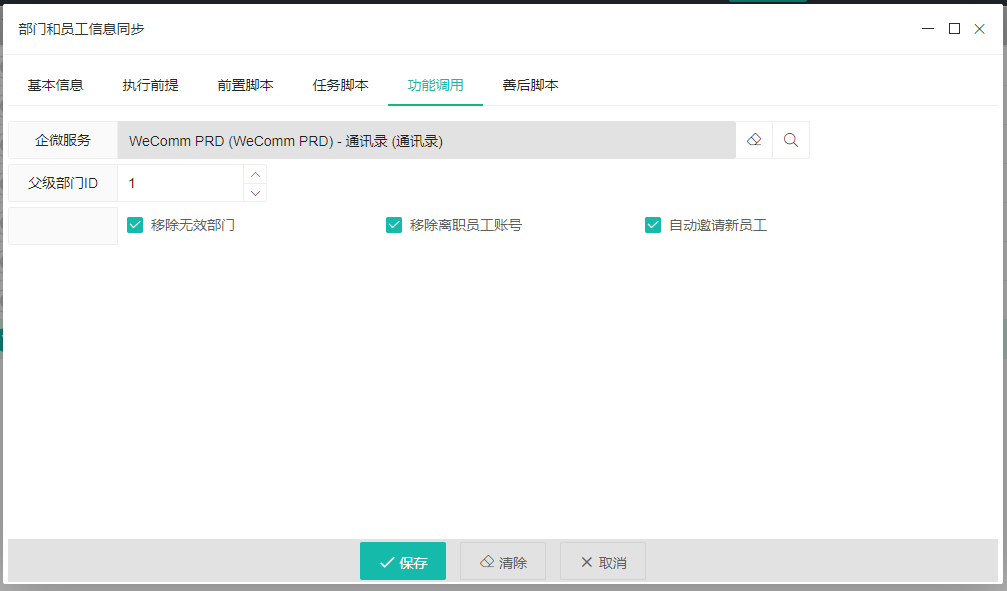Maximize the 部门和员工信息同步 dialog
The width and height of the screenshot is (1007, 591).
click(x=954, y=29)
